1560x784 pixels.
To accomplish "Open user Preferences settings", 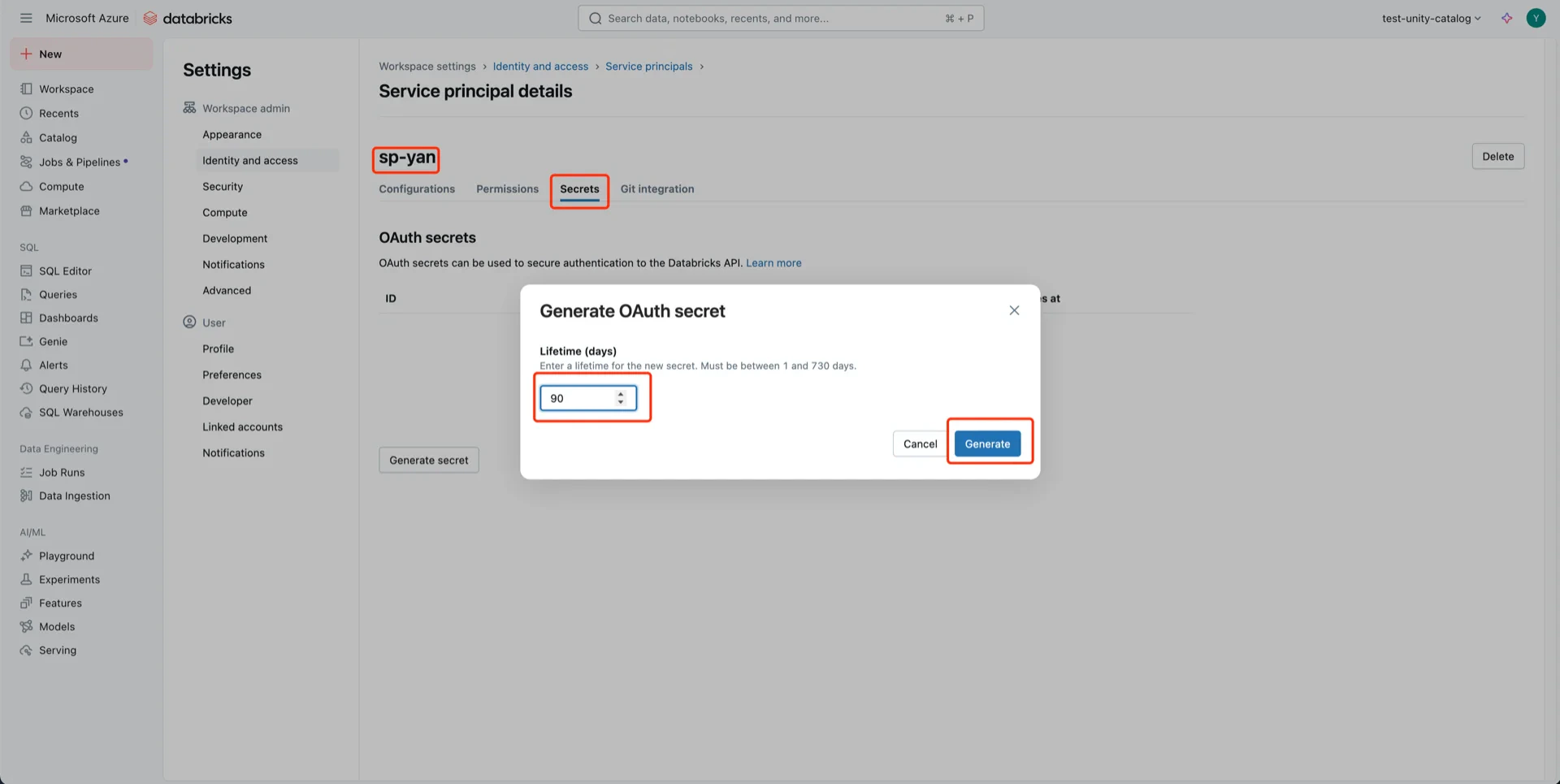I will pos(232,375).
